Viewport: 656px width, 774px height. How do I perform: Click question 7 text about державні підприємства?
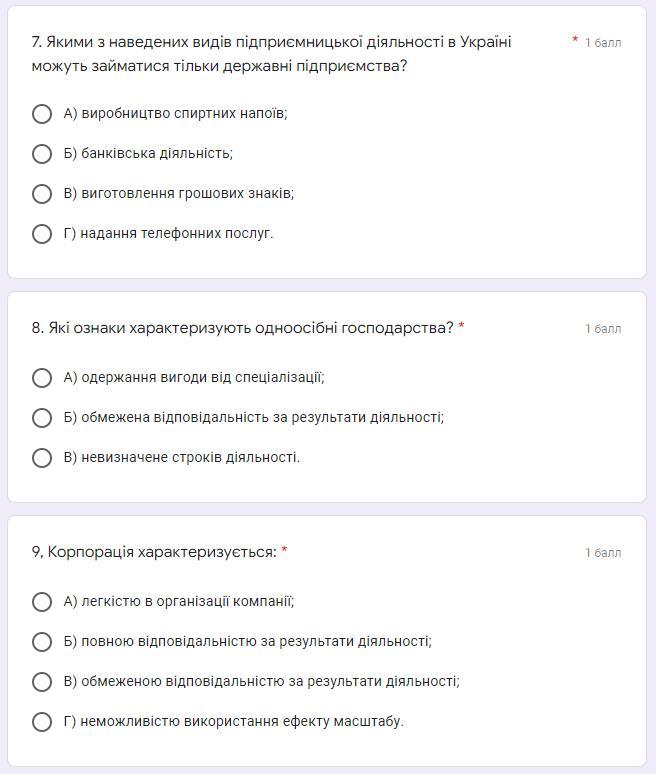271,54
